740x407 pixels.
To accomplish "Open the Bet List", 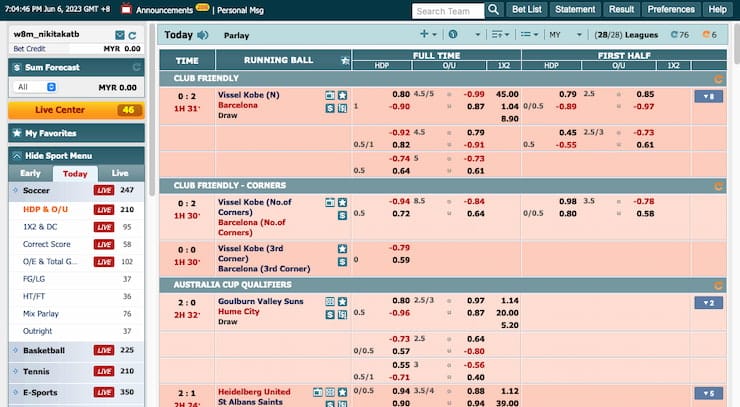I will pyautogui.click(x=527, y=9).
